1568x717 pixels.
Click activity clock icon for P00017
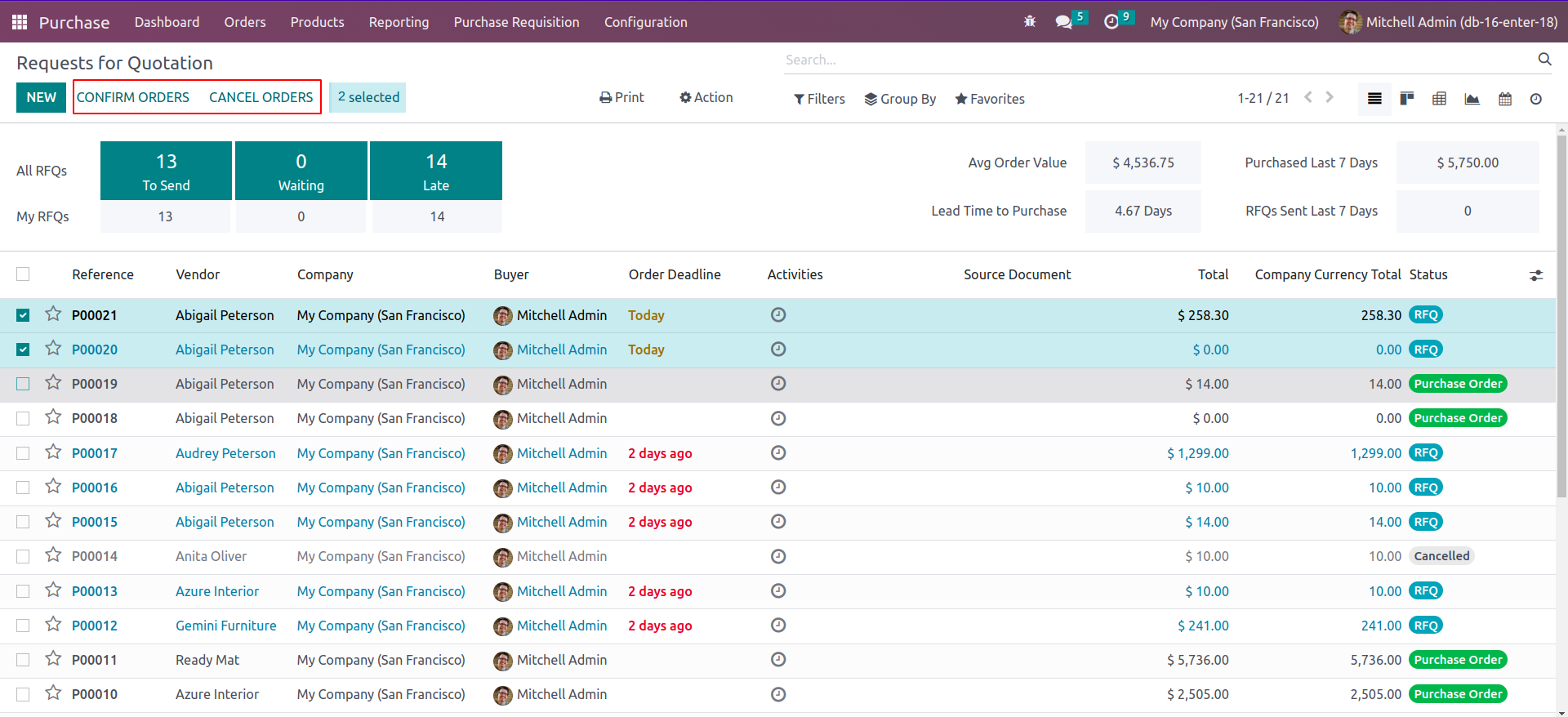coord(778,453)
